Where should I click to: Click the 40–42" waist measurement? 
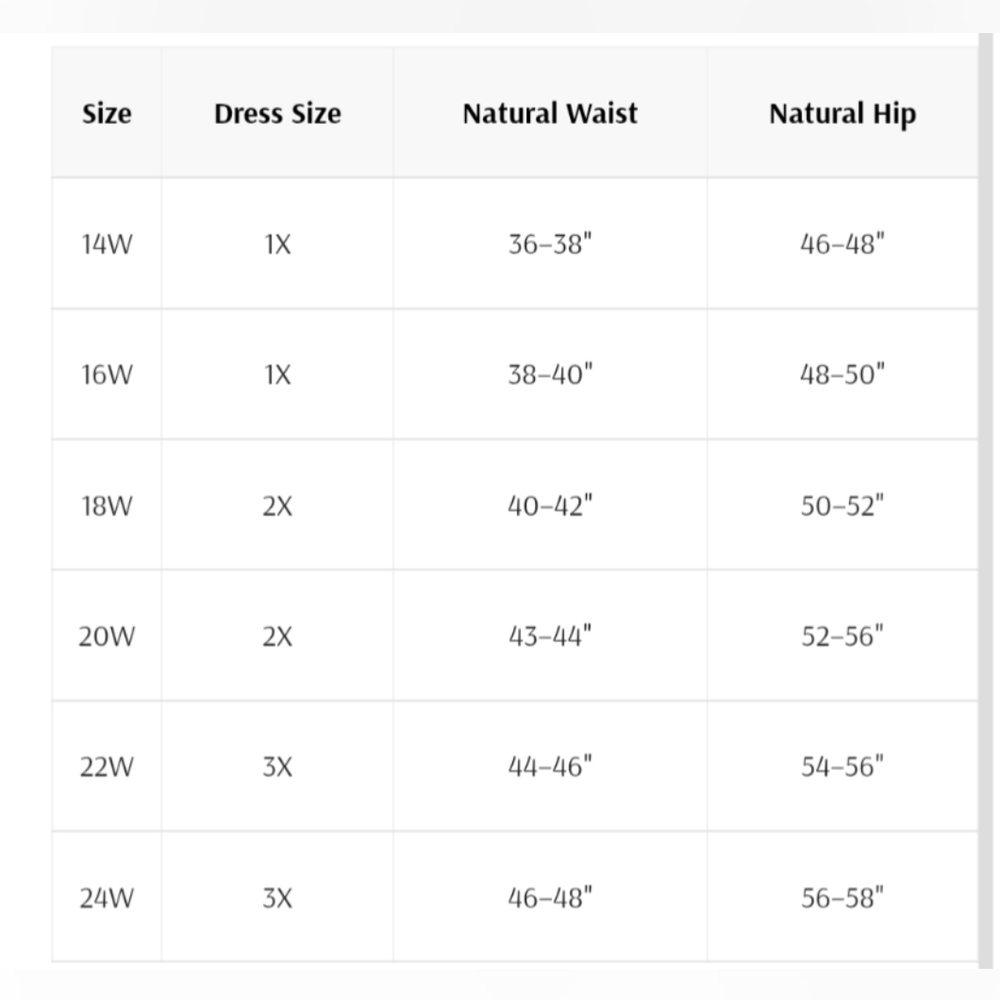pos(550,505)
